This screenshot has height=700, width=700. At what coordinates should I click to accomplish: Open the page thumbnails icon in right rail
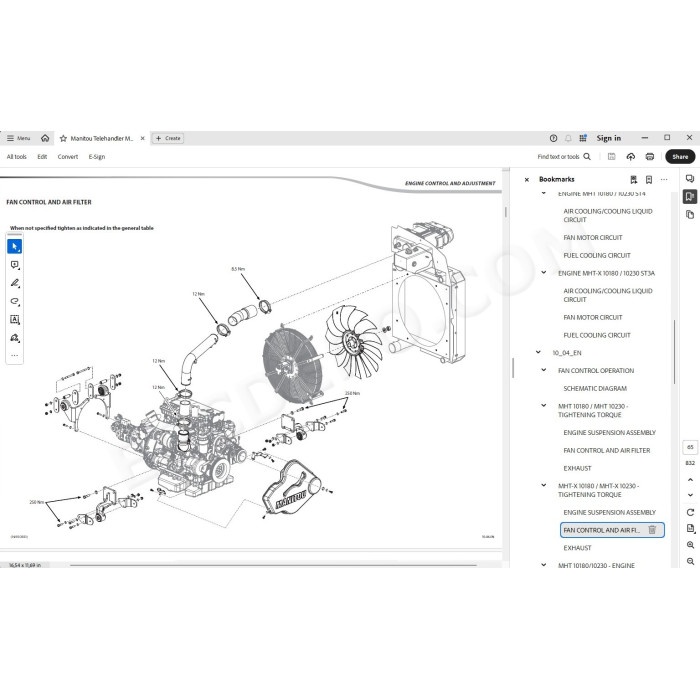click(690, 215)
